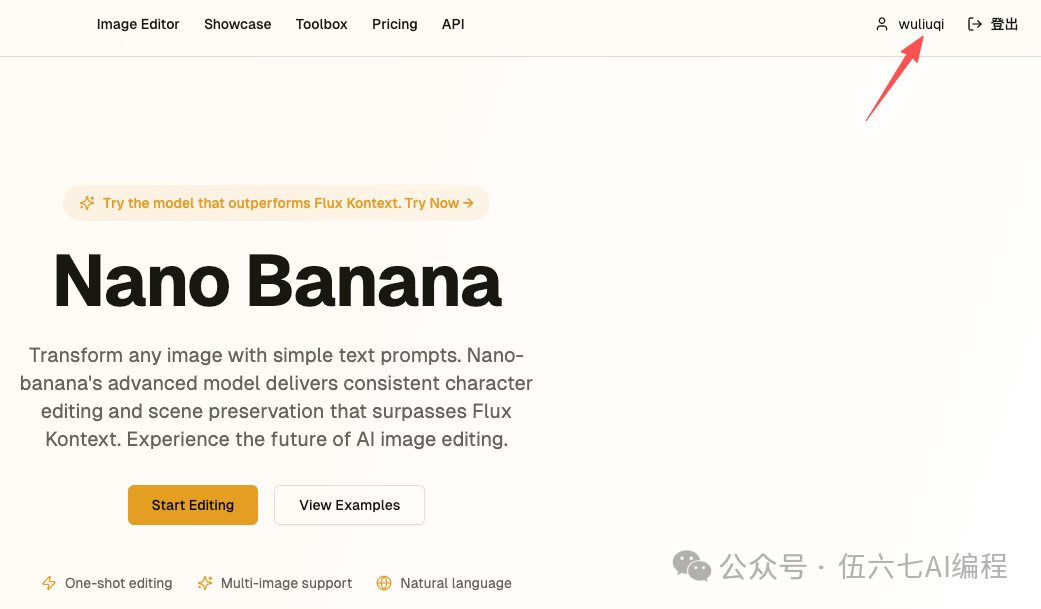This screenshot has height=609, width=1041.
Task: Go to the Showcase page
Action: [x=237, y=24]
